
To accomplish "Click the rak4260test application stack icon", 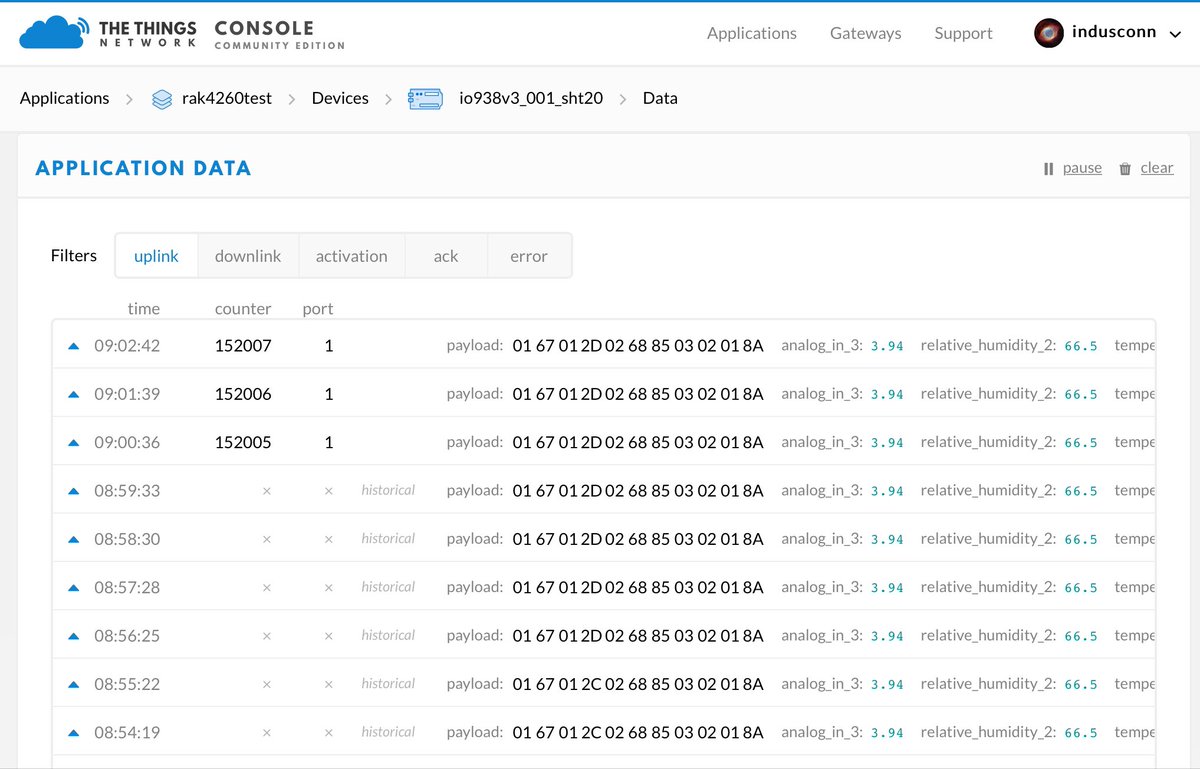I will (162, 99).
